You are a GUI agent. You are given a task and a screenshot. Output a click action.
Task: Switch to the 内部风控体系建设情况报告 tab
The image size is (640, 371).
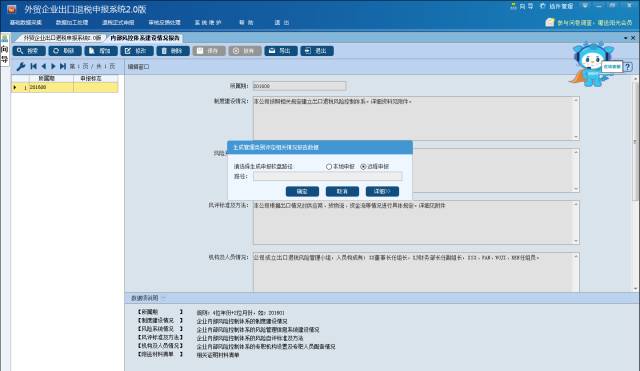144,38
